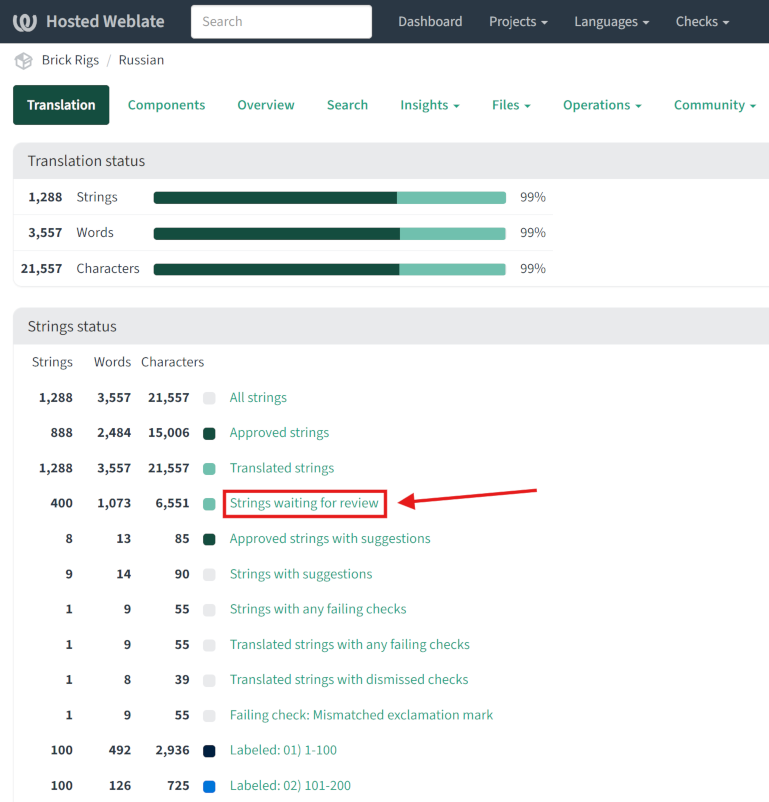Image resolution: width=769 pixels, height=802 pixels.
Task: Click the grey swatch beside All strings
Action: 209,398
